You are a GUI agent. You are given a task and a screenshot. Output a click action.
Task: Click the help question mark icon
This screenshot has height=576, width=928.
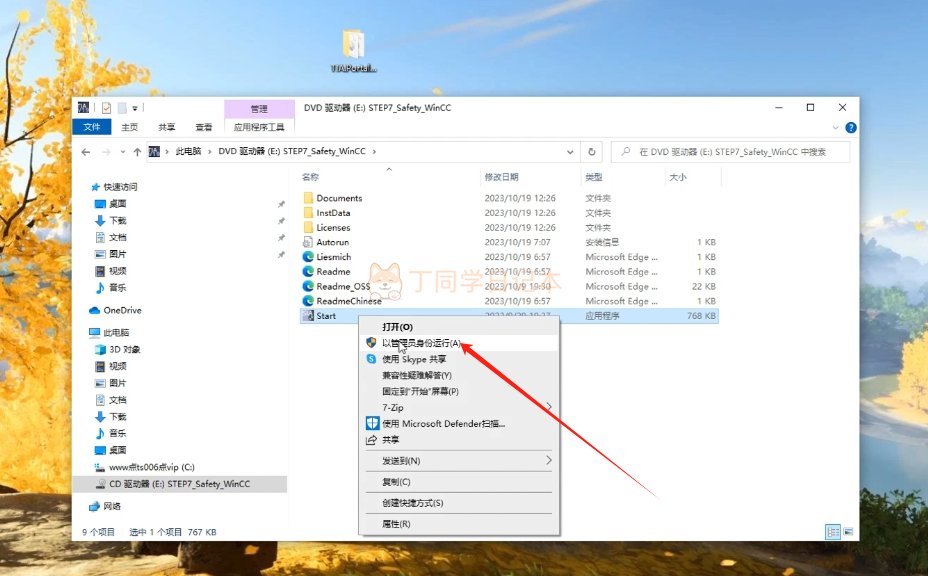(851, 127)
